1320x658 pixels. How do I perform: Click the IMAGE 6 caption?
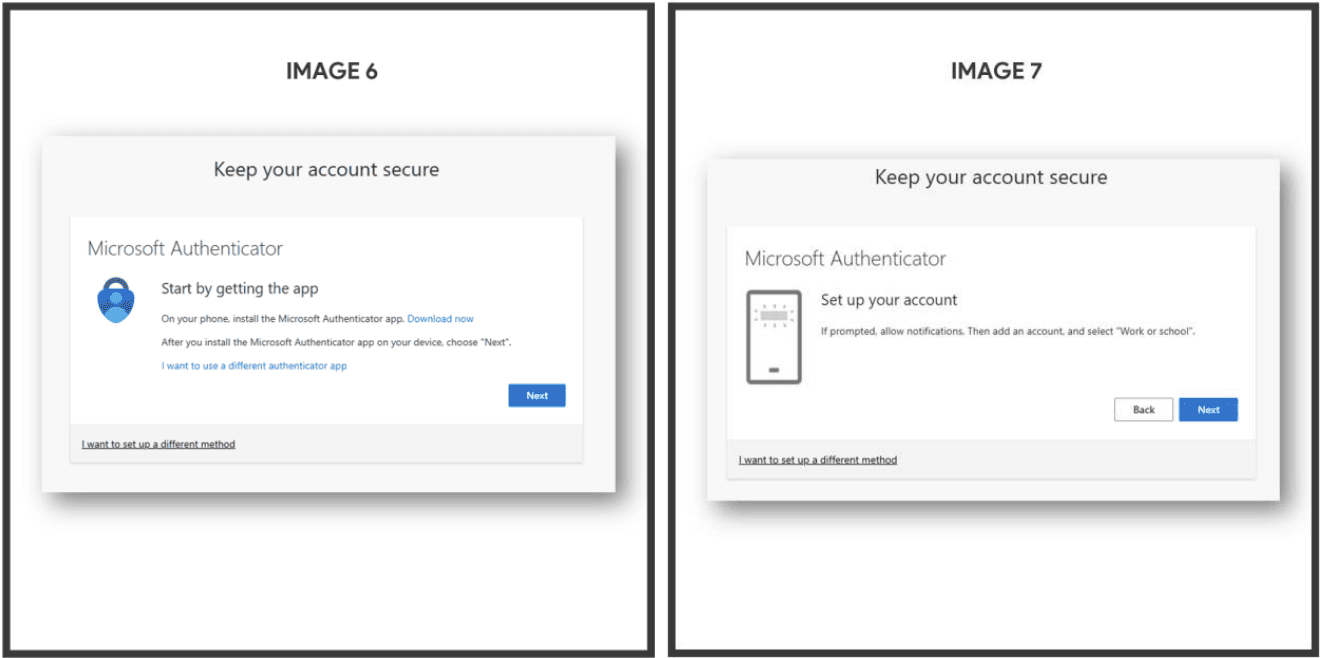click(x=331, y=71)
